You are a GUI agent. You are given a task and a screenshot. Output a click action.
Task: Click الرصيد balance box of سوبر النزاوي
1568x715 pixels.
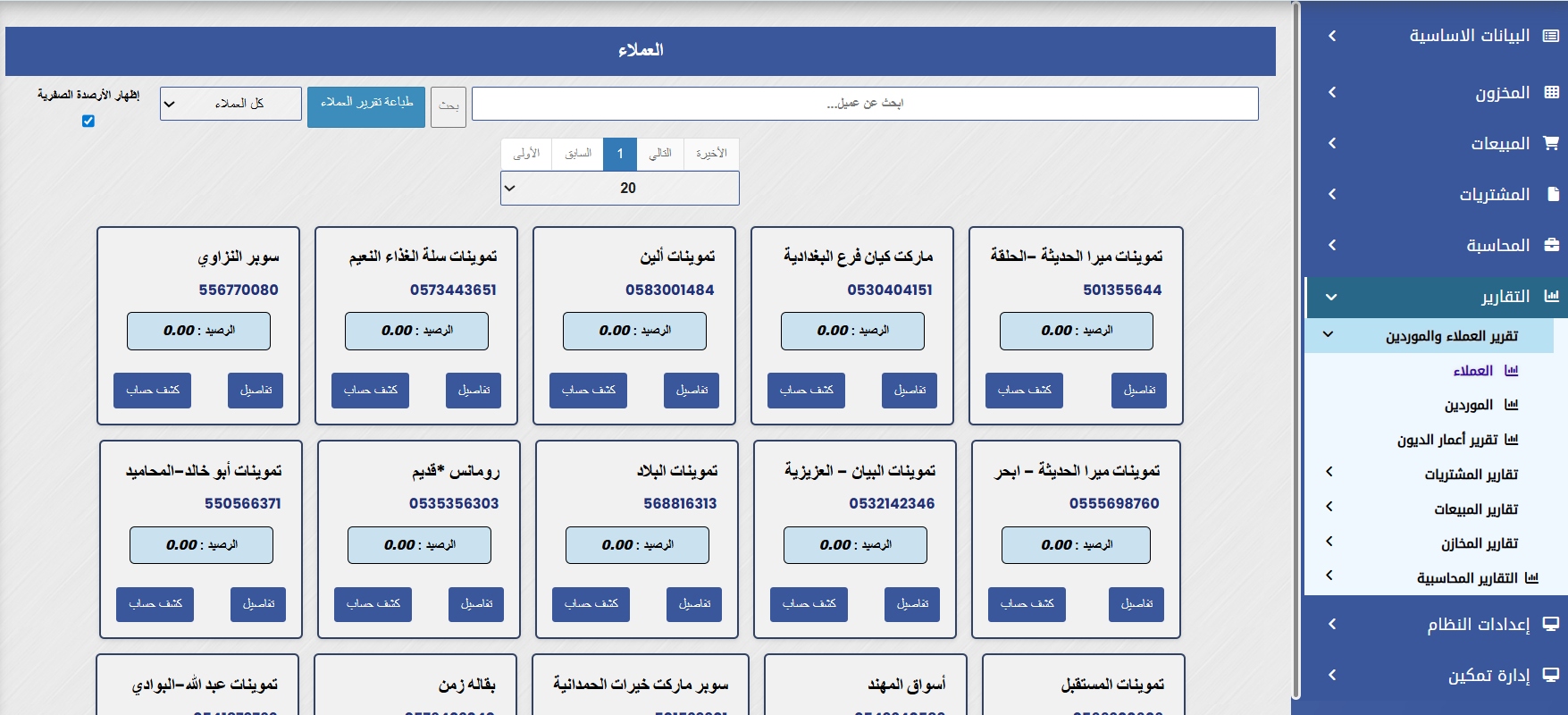198,331
